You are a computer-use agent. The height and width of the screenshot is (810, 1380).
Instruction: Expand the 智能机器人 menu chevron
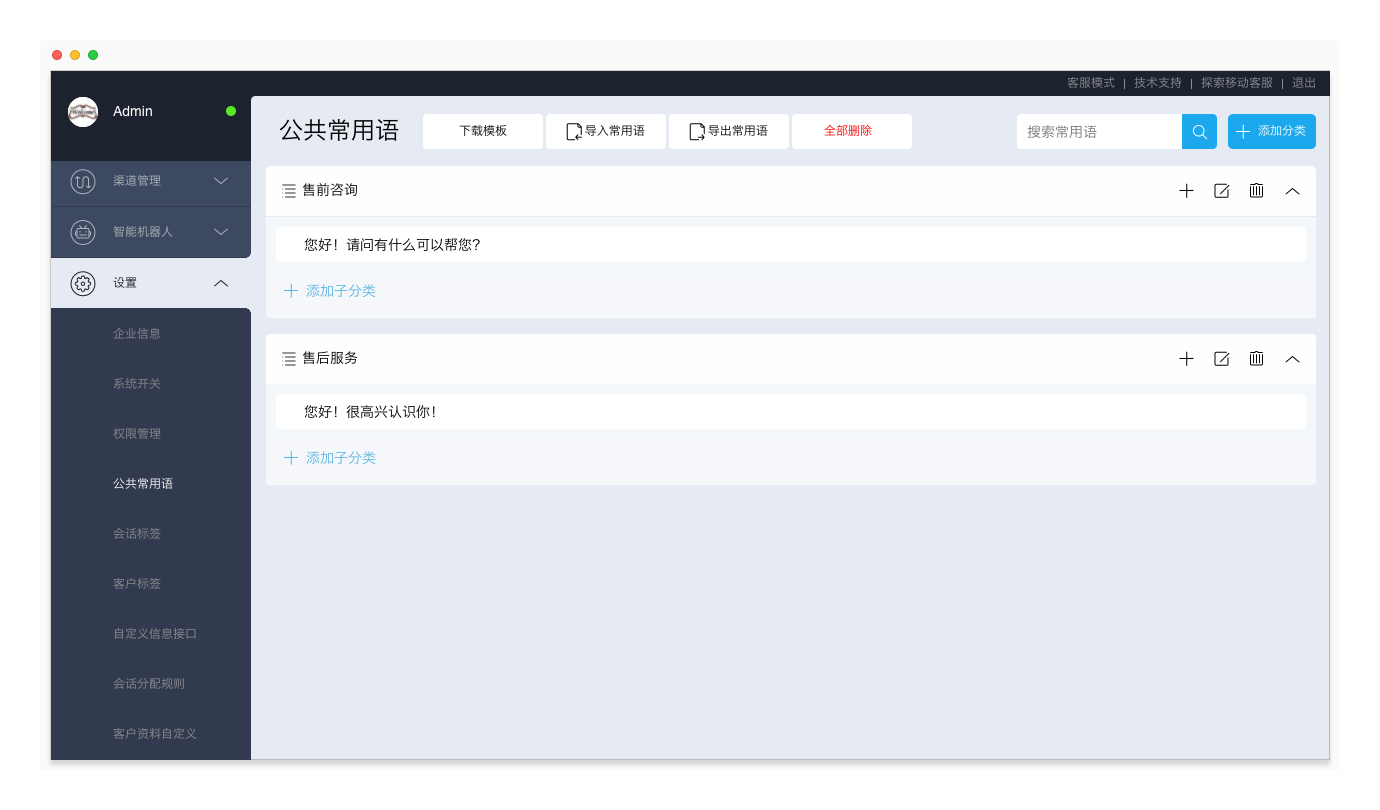click(221, 232)
